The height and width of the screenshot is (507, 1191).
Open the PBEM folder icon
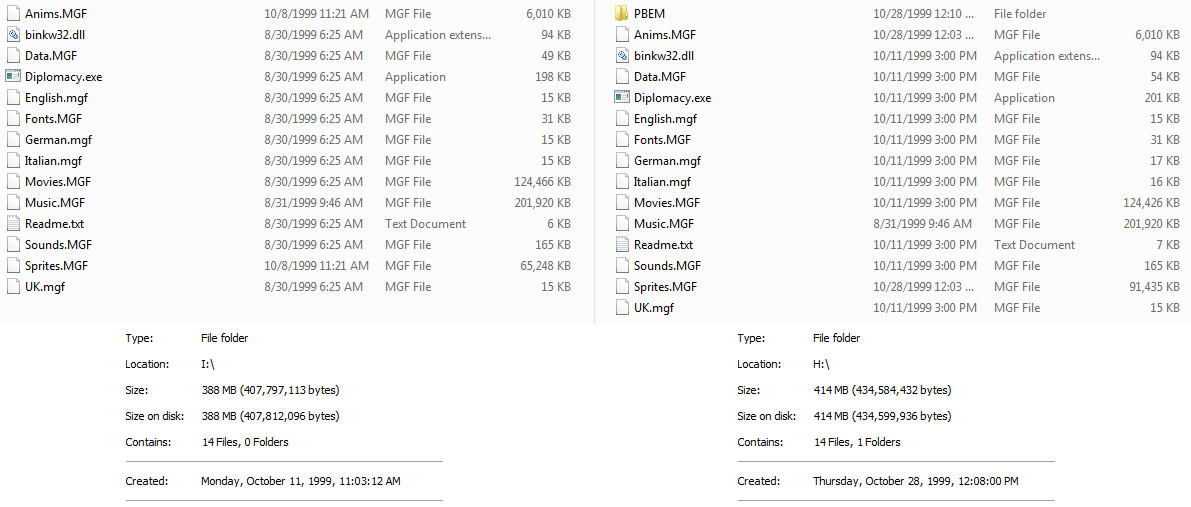[x=621, y=14]
